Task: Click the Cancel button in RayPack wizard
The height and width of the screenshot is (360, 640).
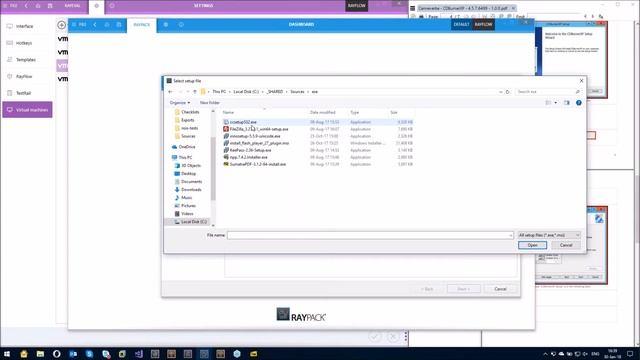Action: click(500, 289)
